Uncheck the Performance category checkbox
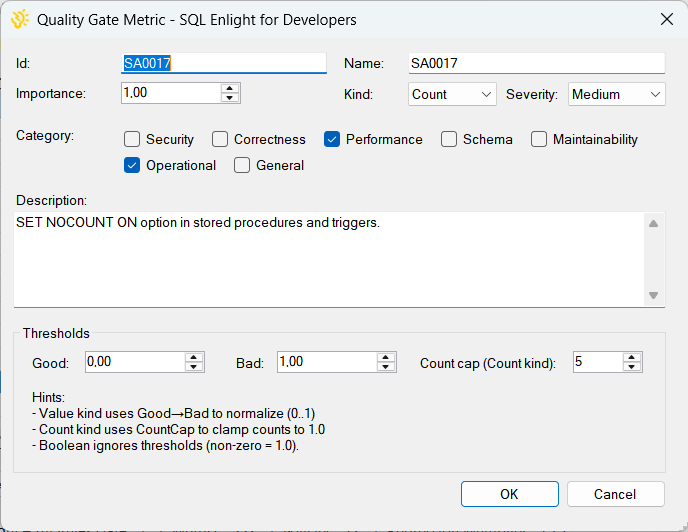 click(x=332, y=139)
